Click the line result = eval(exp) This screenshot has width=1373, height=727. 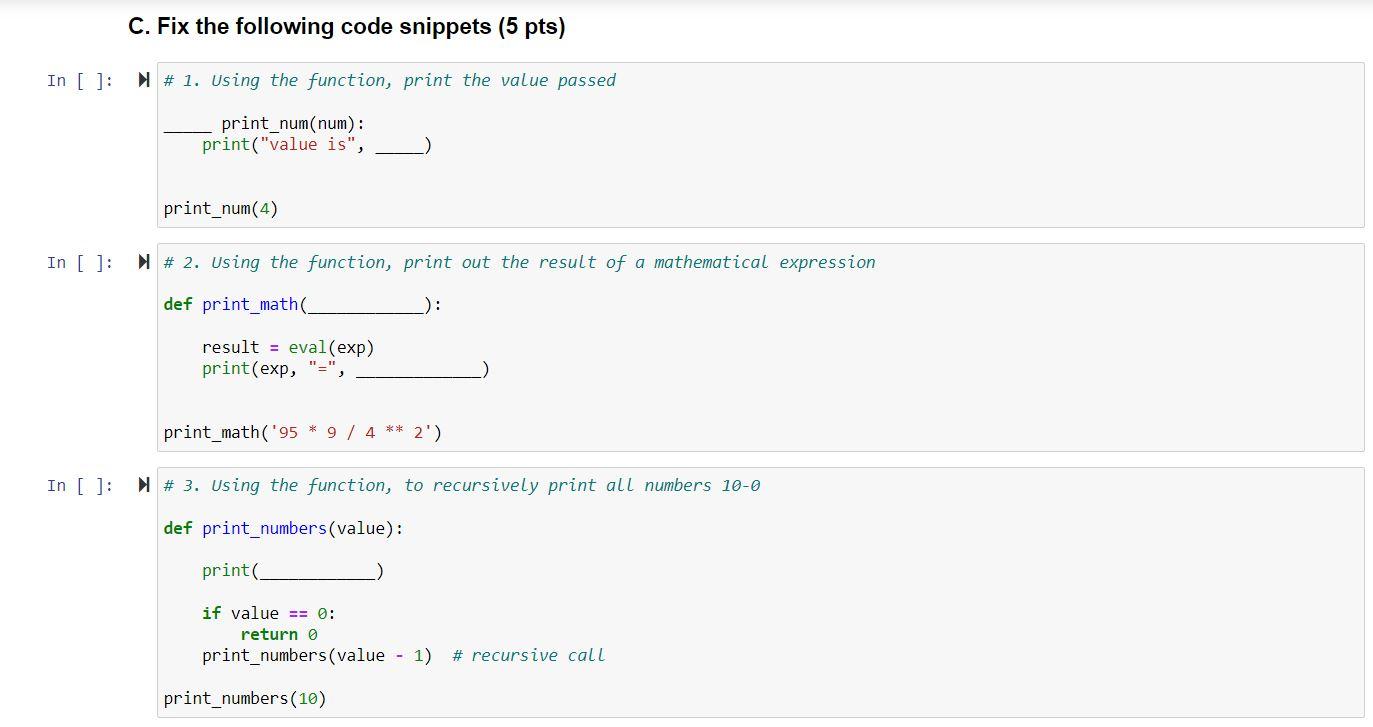[288, 347]
